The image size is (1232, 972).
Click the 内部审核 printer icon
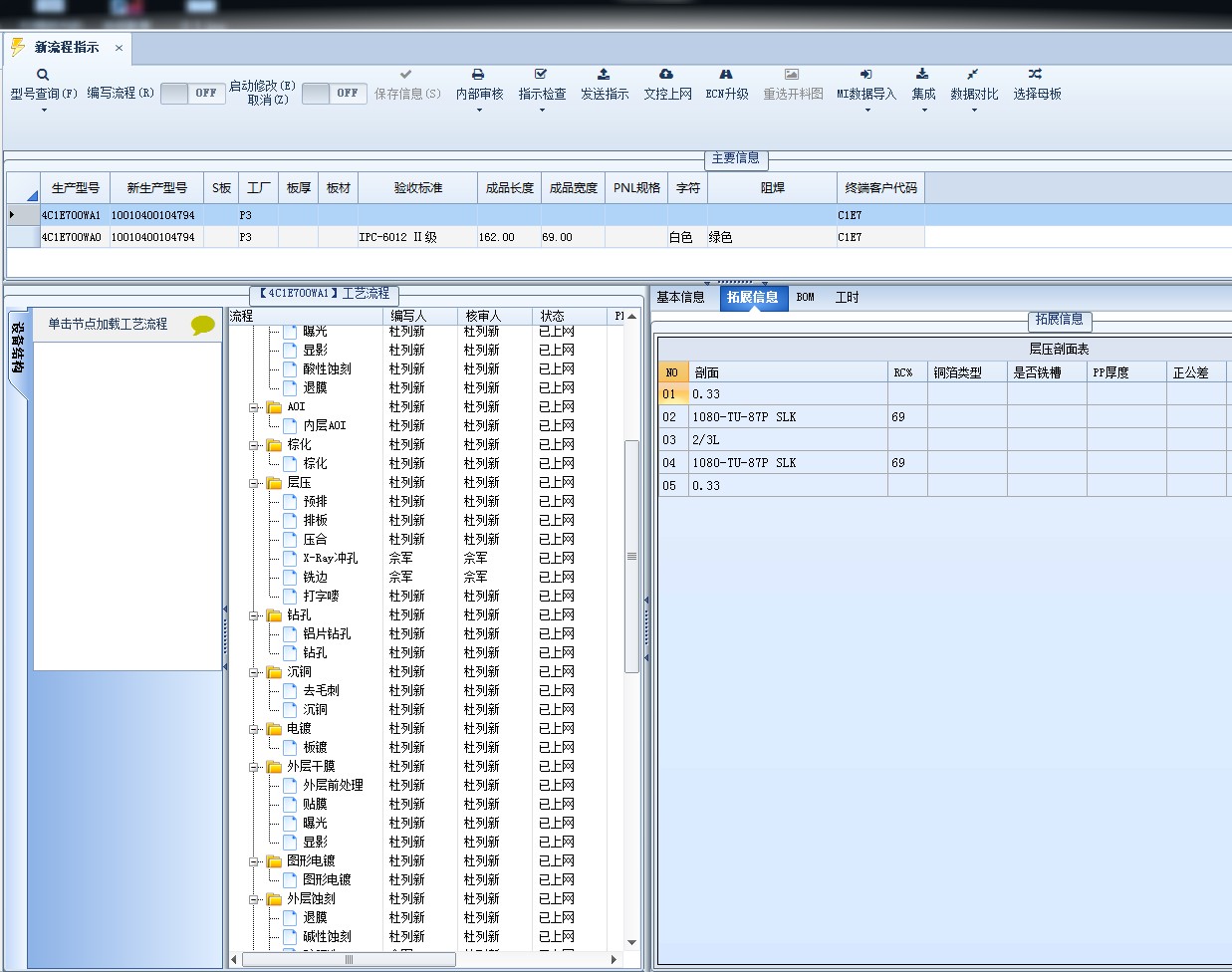pos(478,75)
